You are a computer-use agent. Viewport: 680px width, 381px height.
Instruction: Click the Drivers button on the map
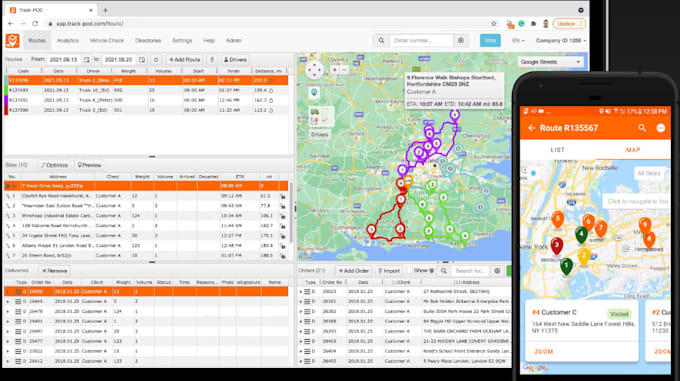tap(320, 134)
